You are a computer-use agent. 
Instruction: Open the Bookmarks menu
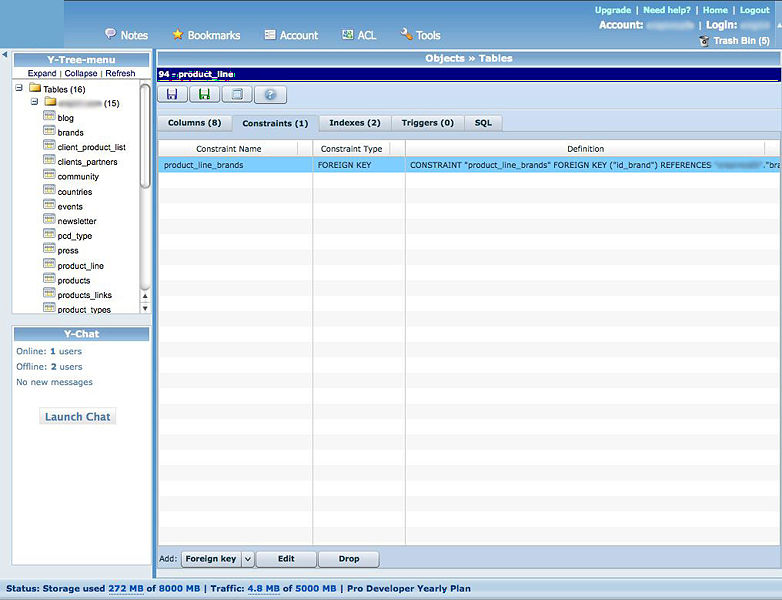tap(206, 35)
